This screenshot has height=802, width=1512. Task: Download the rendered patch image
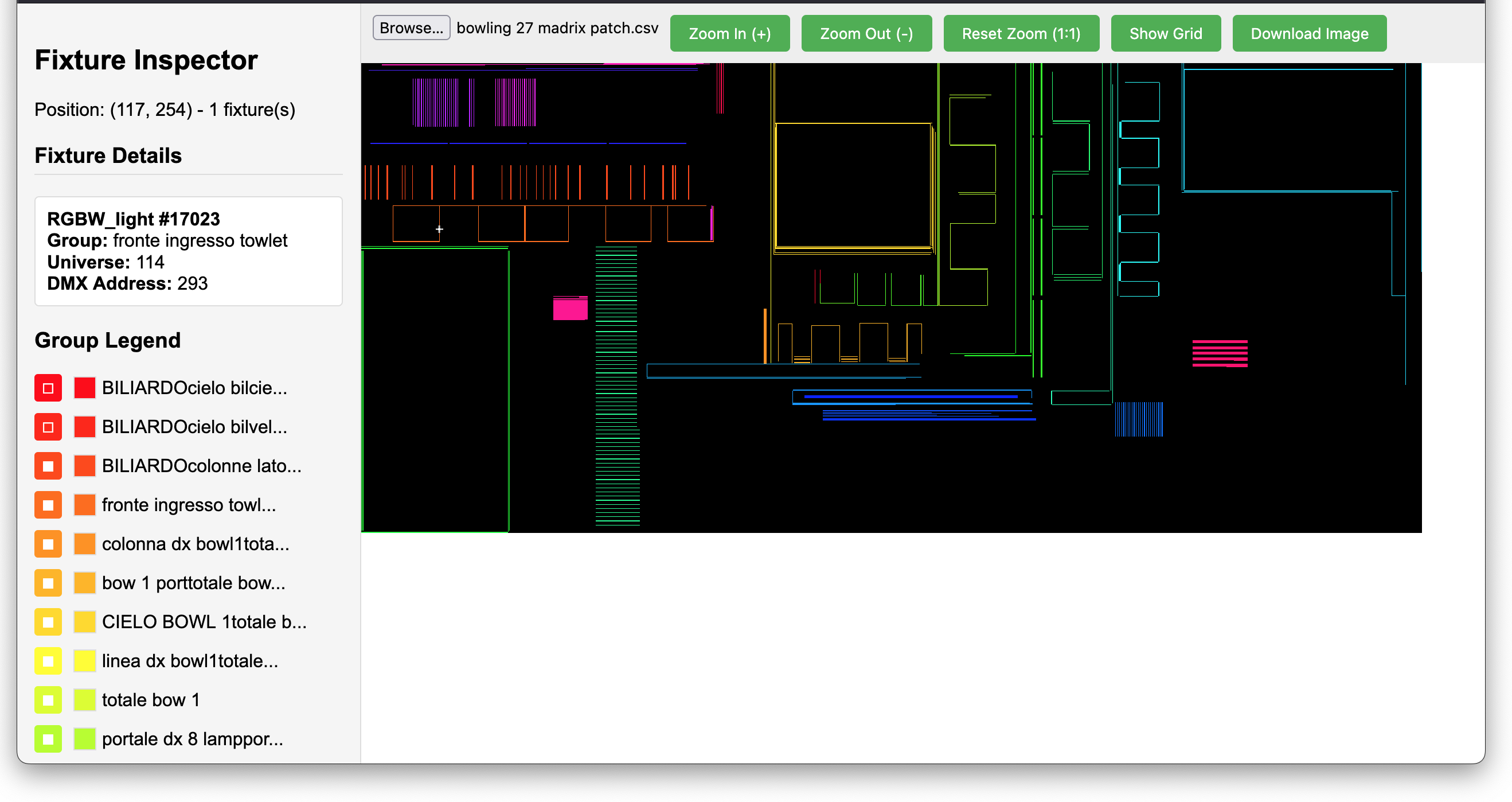pyautogui.click(x=1309, y=33)
